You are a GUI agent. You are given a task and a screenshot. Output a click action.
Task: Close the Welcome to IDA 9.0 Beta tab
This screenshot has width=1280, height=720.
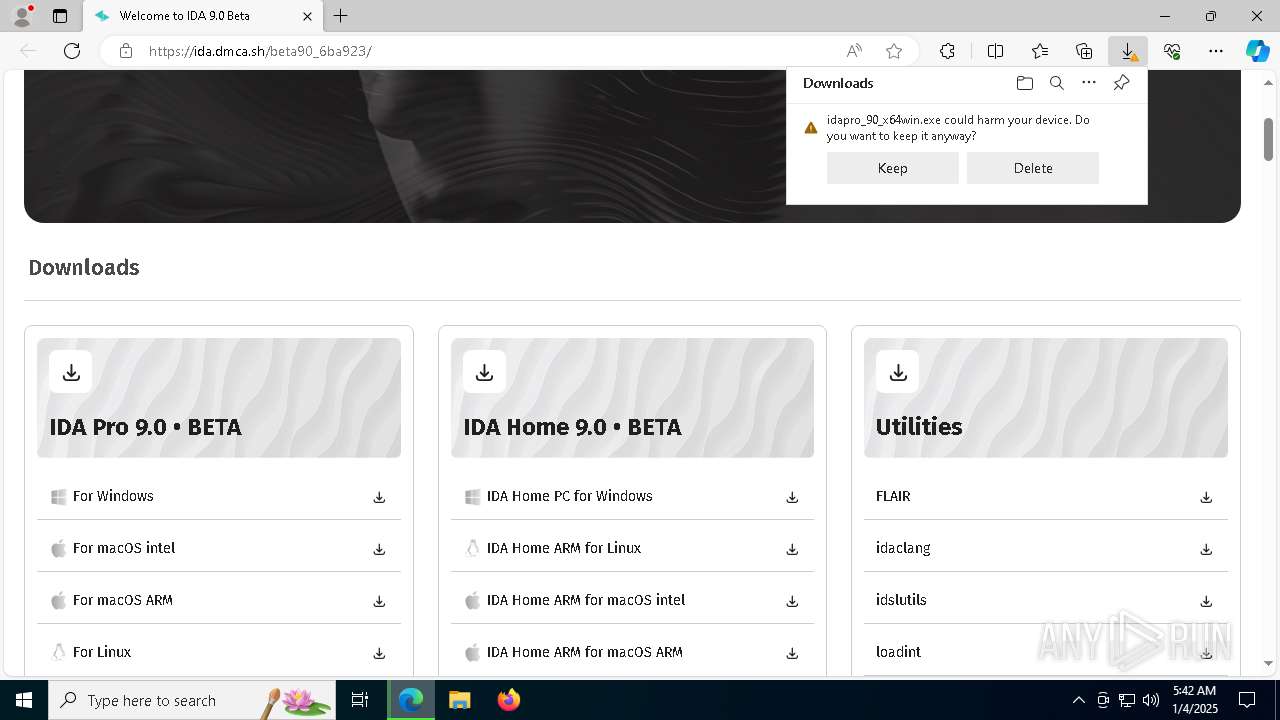point(307,16)
